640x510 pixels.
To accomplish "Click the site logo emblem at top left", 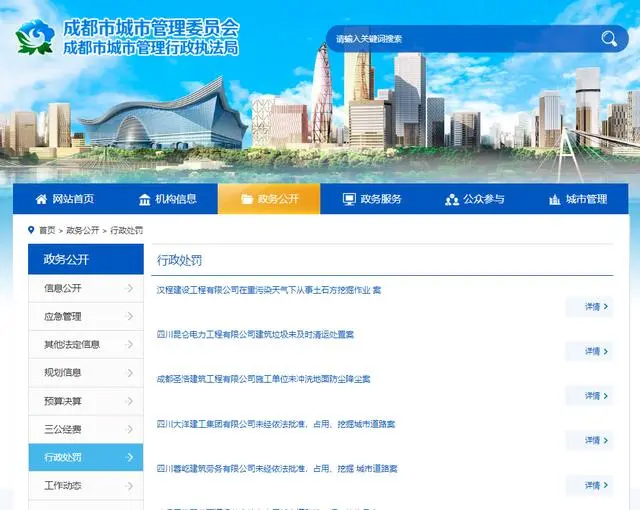I will (37, 37).
